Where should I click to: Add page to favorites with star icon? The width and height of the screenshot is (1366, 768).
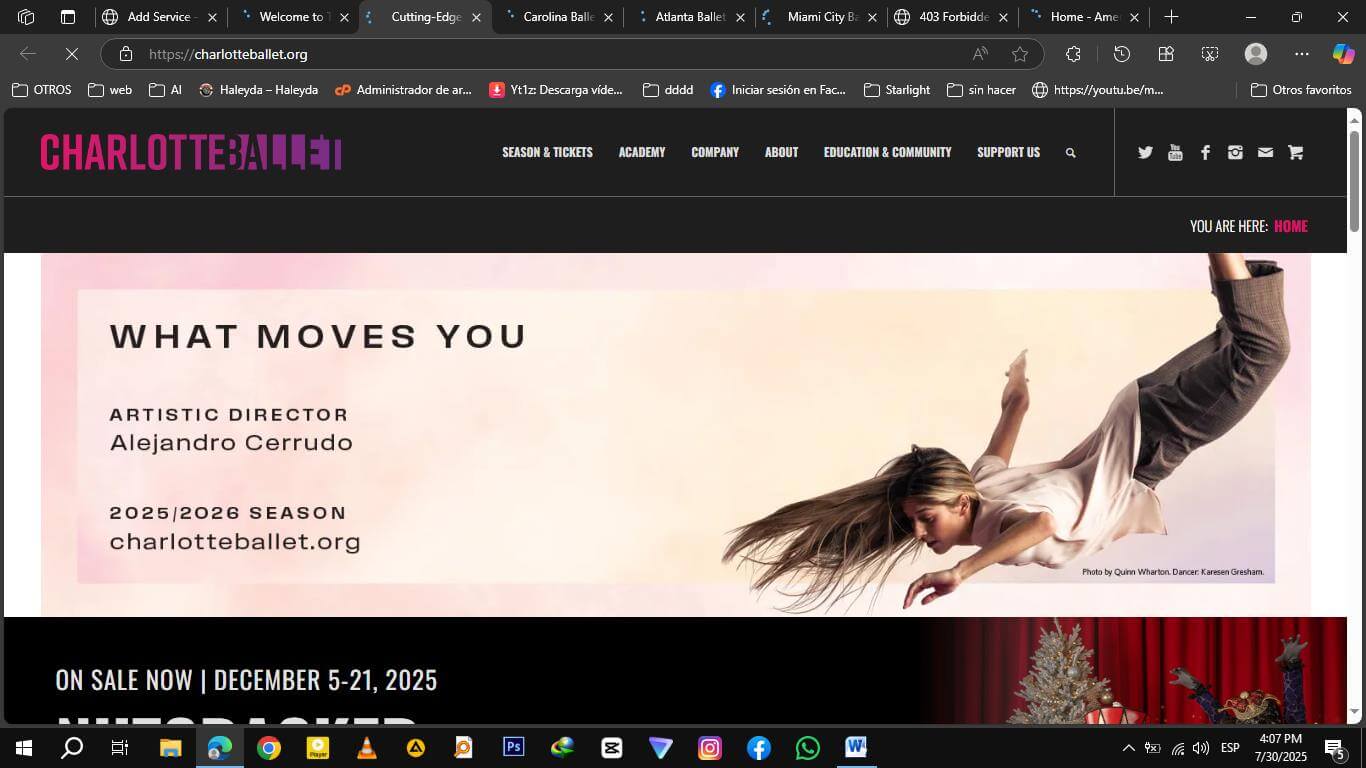(1019, 54)
